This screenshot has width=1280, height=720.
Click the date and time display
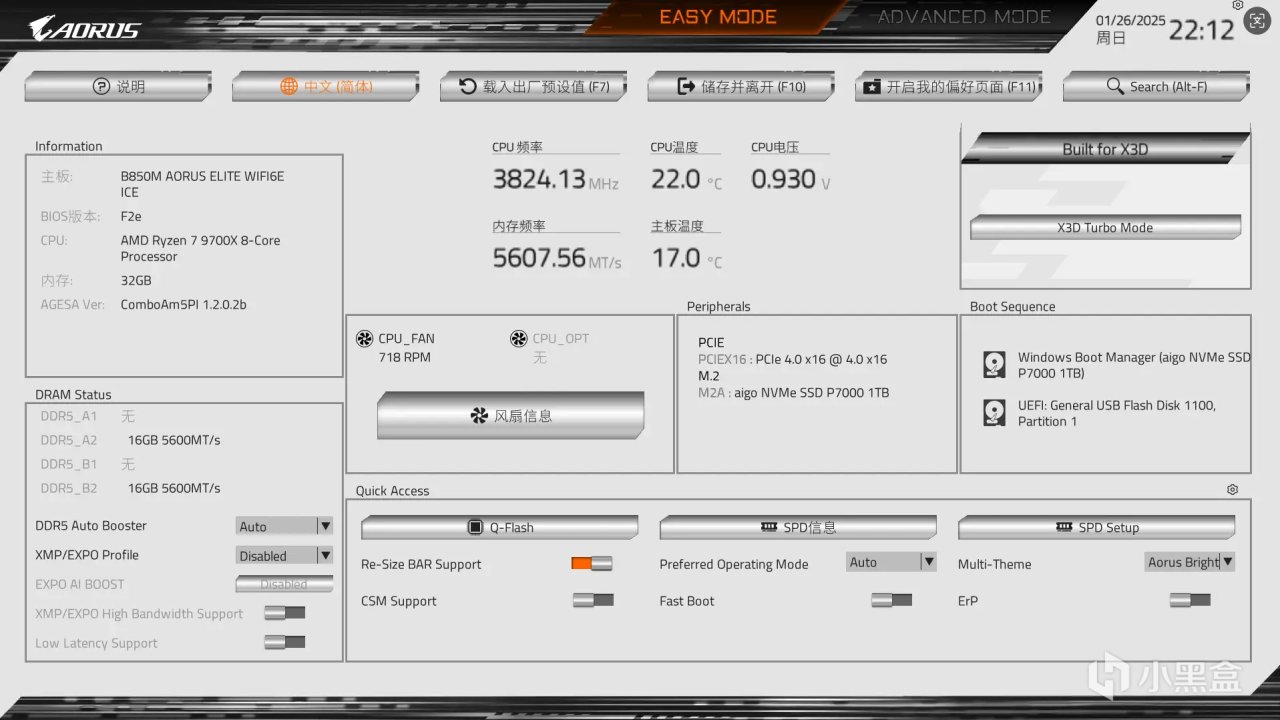[1165, 29]
